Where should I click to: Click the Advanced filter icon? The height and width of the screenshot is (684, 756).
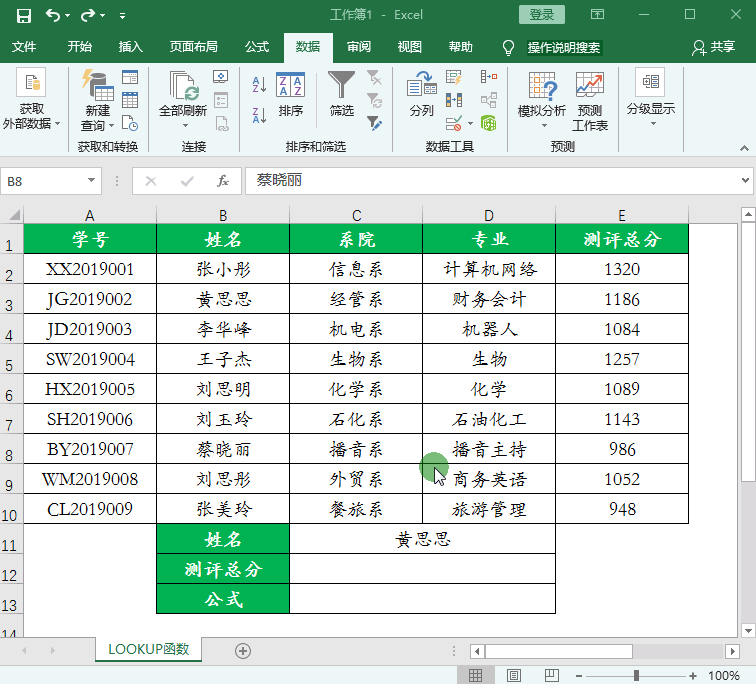coord(375,123)
